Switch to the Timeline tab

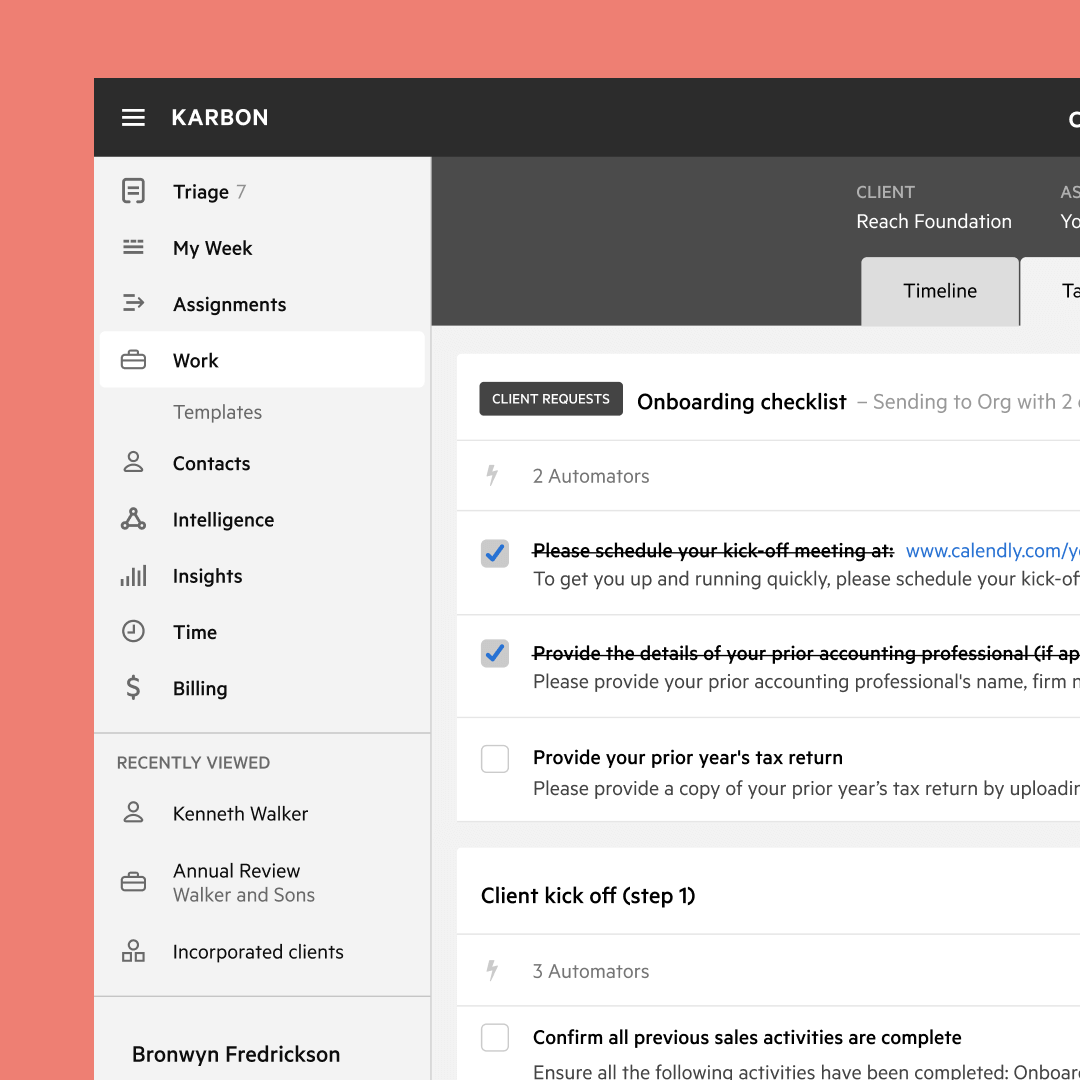[940, 291]
